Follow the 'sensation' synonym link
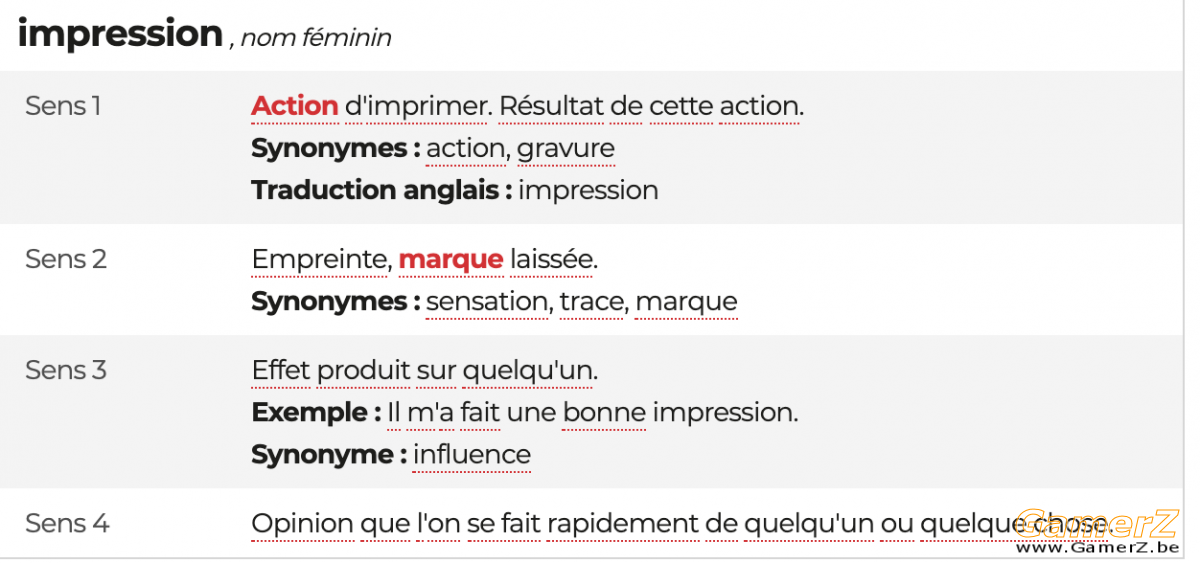The image size is (1200, 563). (487, 302)
